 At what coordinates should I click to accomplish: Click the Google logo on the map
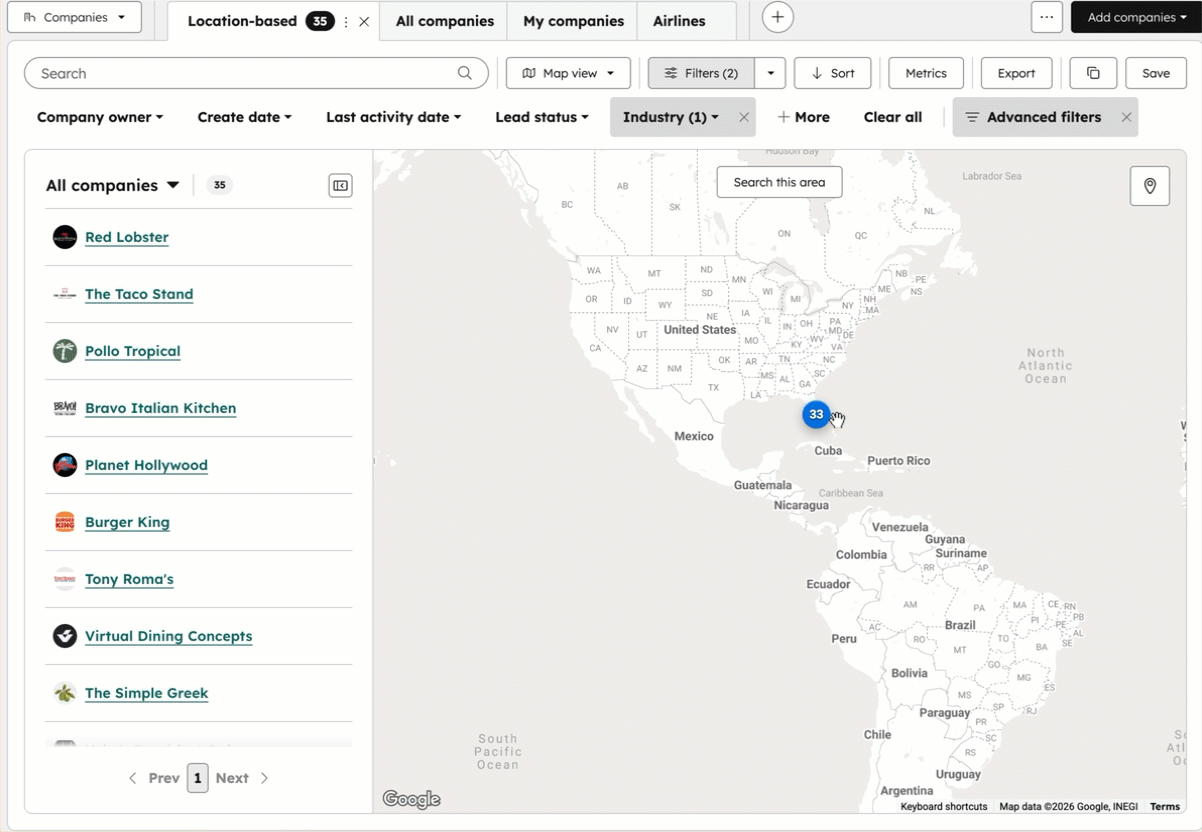pos(410,798)
